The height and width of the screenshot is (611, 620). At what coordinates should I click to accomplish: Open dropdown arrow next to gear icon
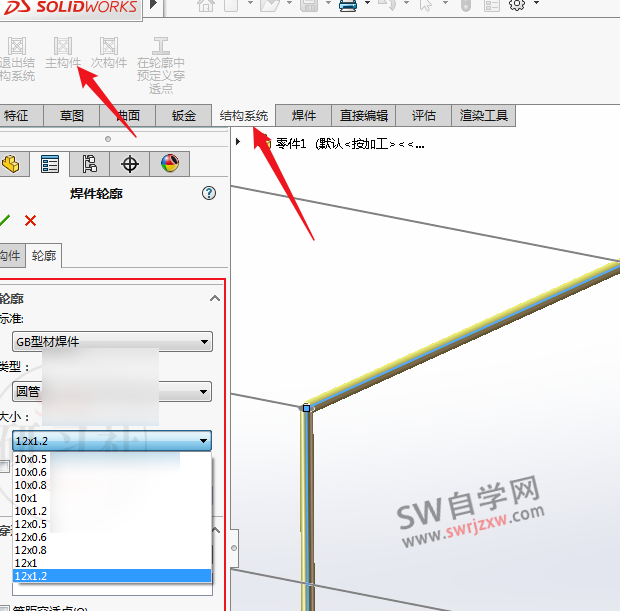coord(536,3)
